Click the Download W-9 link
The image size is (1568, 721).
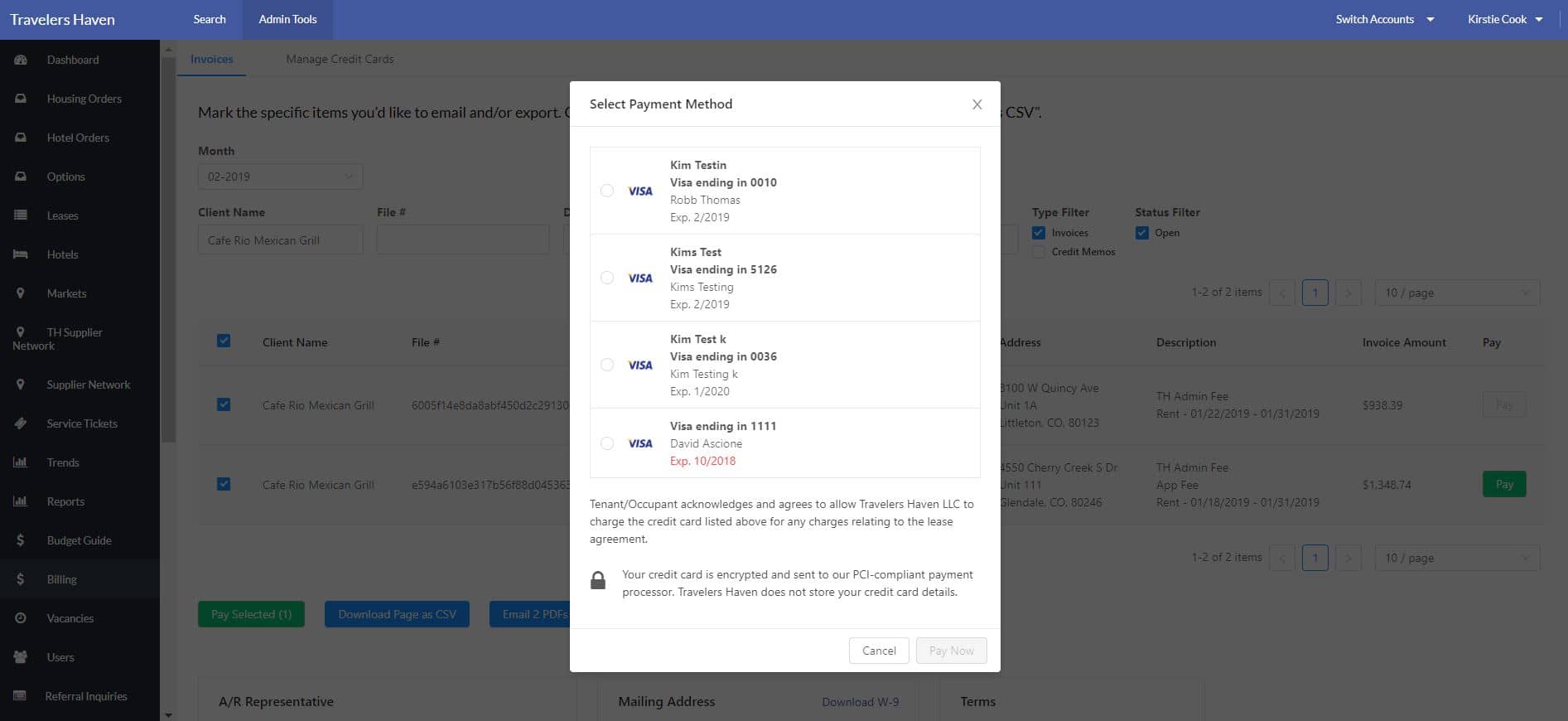point(860,702)
